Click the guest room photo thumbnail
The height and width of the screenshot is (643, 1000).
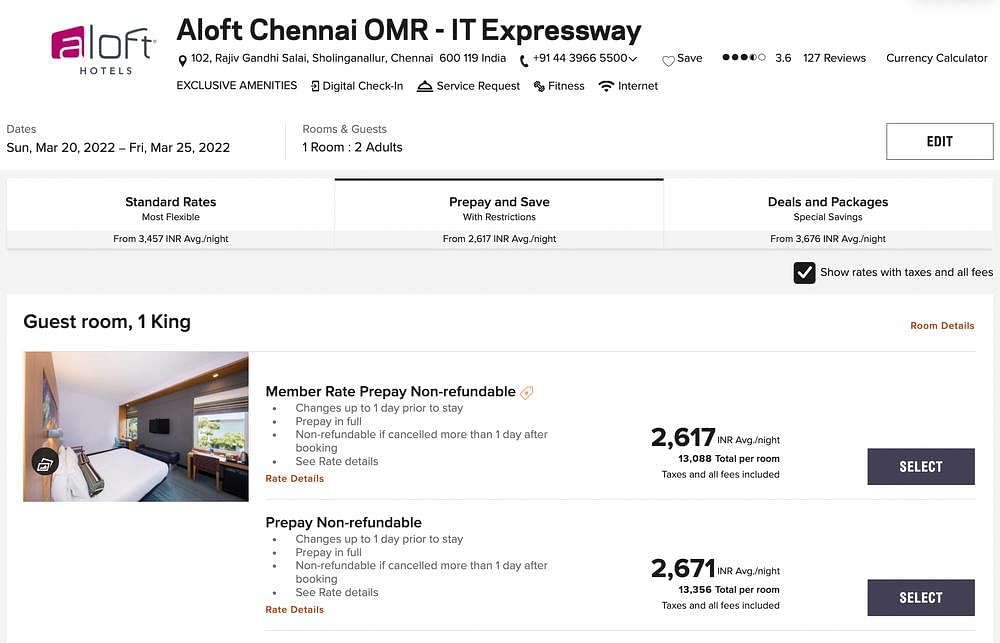coord(136,426)
